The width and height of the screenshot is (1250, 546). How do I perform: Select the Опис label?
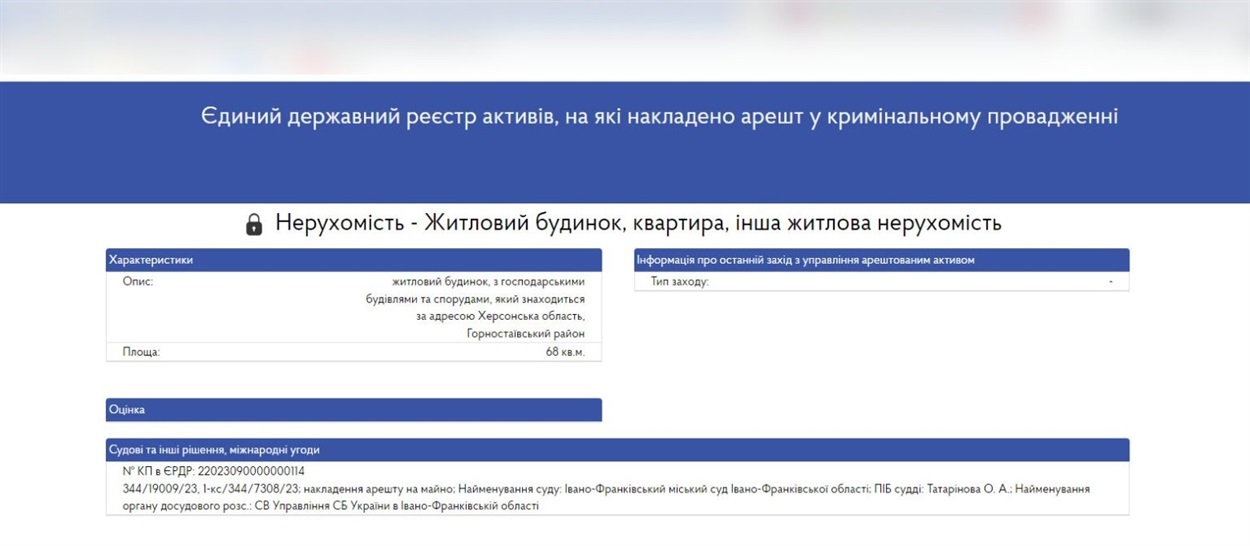click(138, 282)
